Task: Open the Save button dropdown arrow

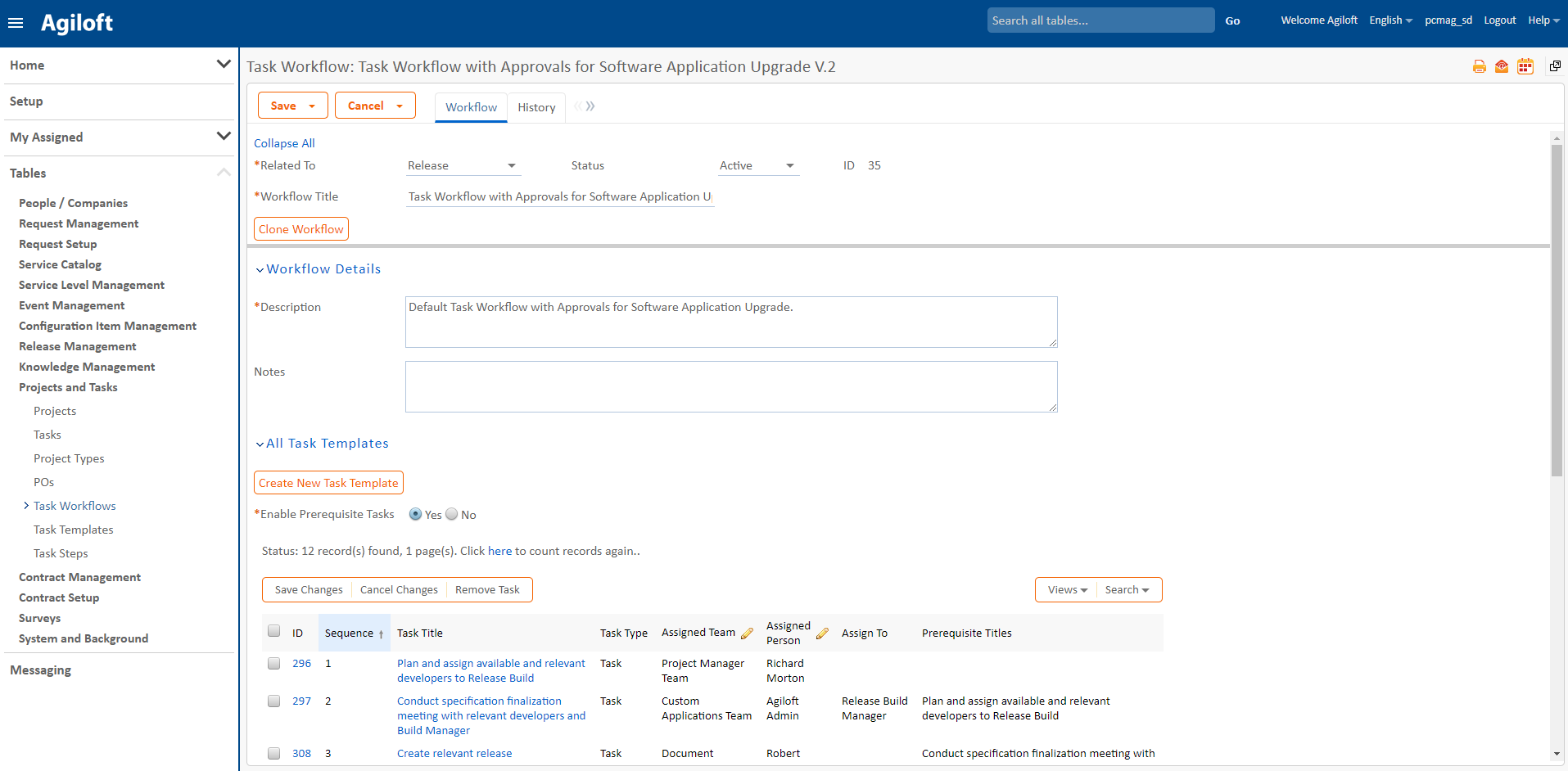Action: (312, 106)
